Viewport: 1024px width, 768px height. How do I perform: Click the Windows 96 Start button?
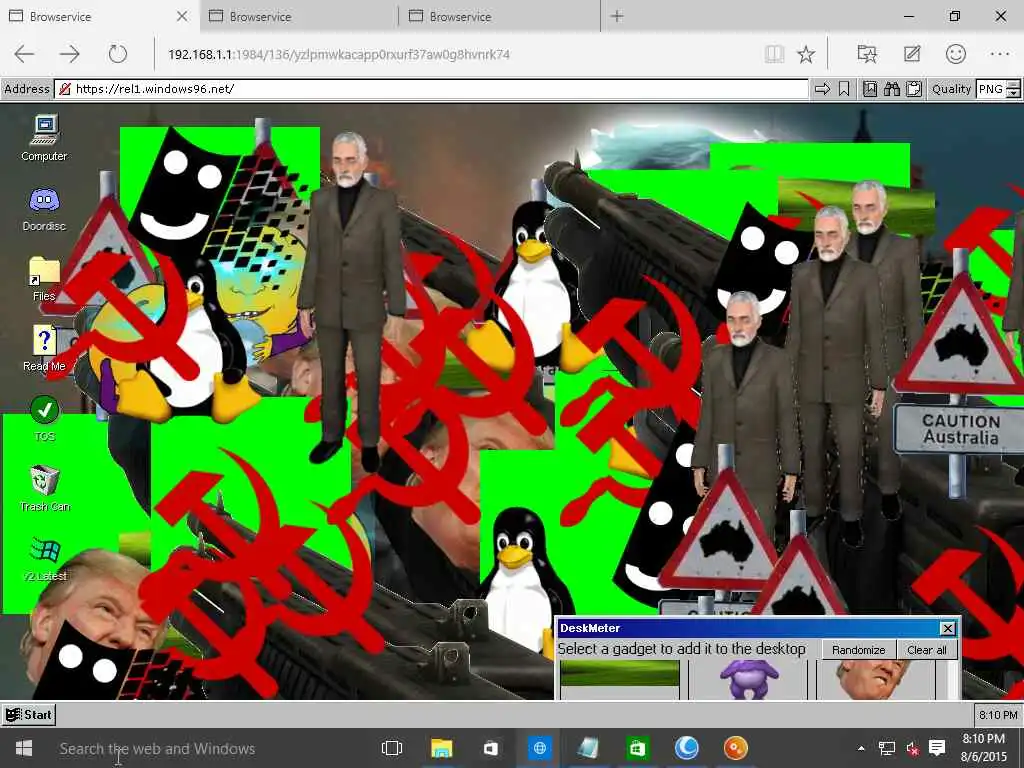click(29, 714)
